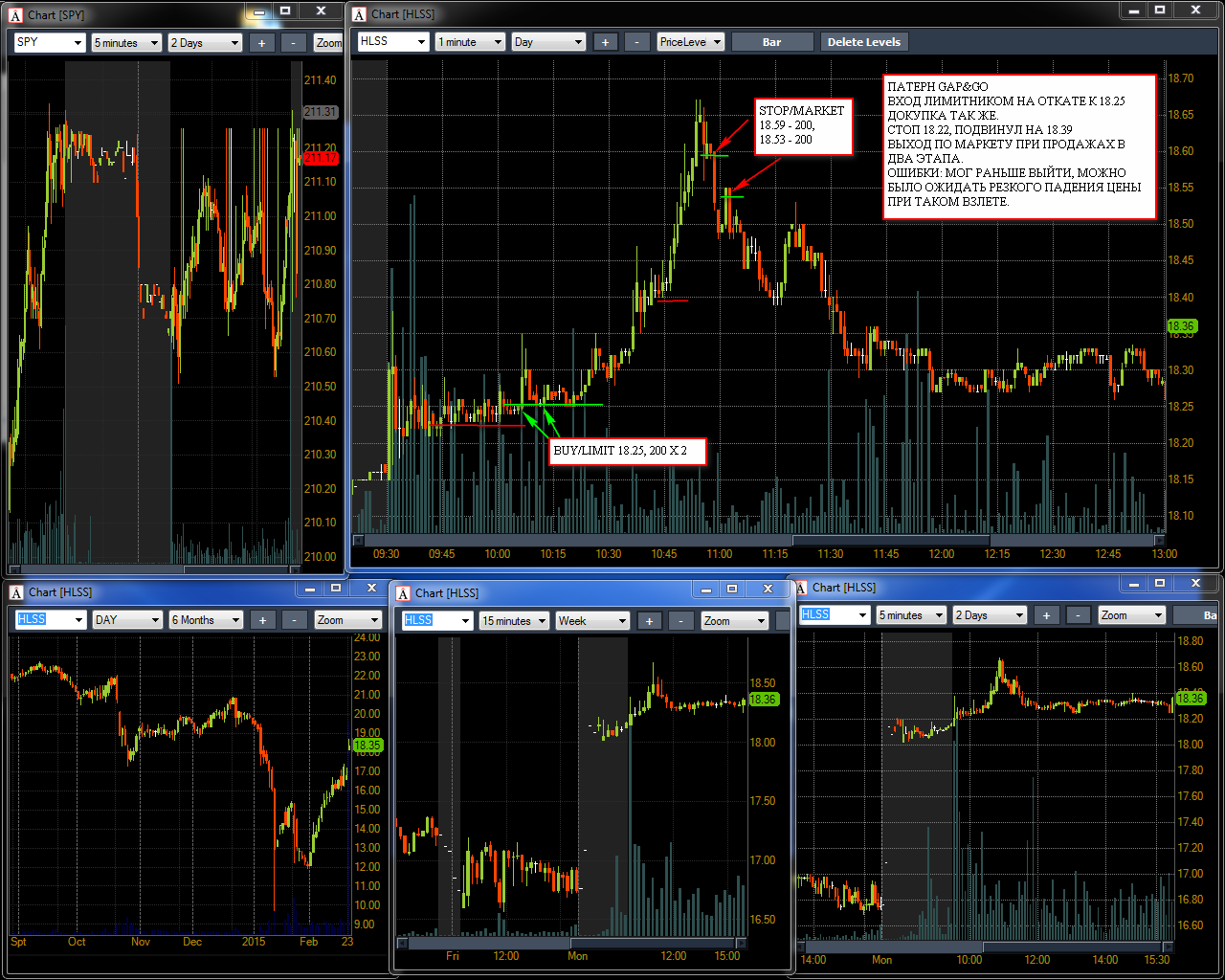Click the horizontal scrollbar of the 15 minutes HLSS chart

pos(572,943)
